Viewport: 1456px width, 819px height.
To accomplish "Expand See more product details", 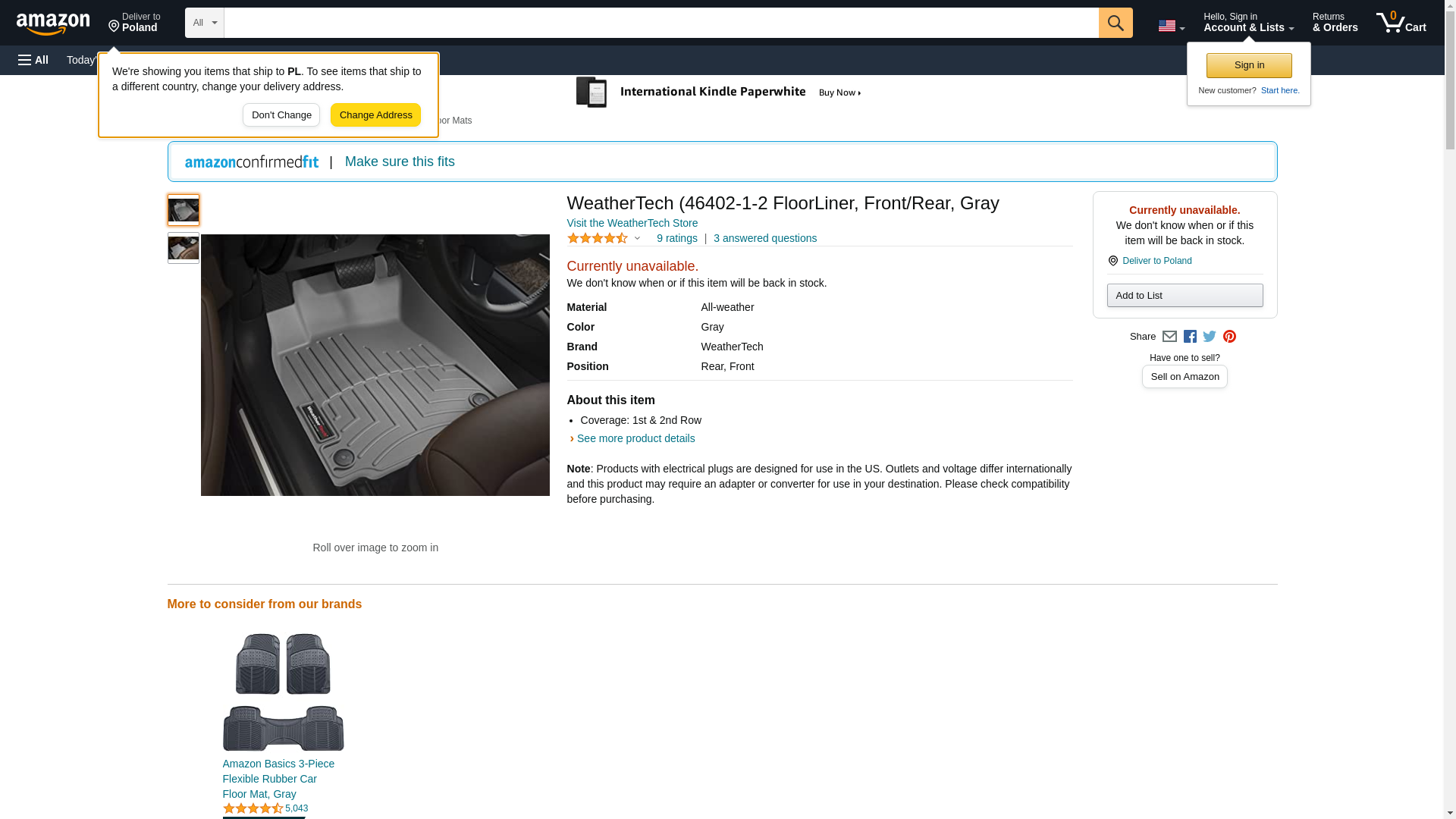I will (635, 438).
